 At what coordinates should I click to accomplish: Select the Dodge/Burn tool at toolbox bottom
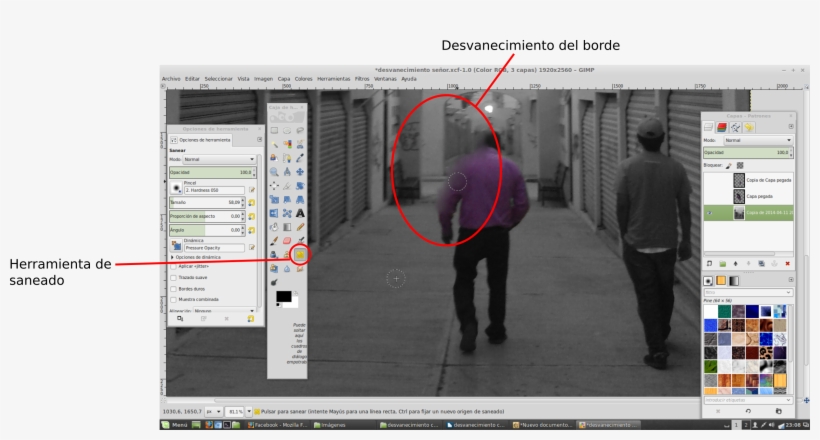274,283
